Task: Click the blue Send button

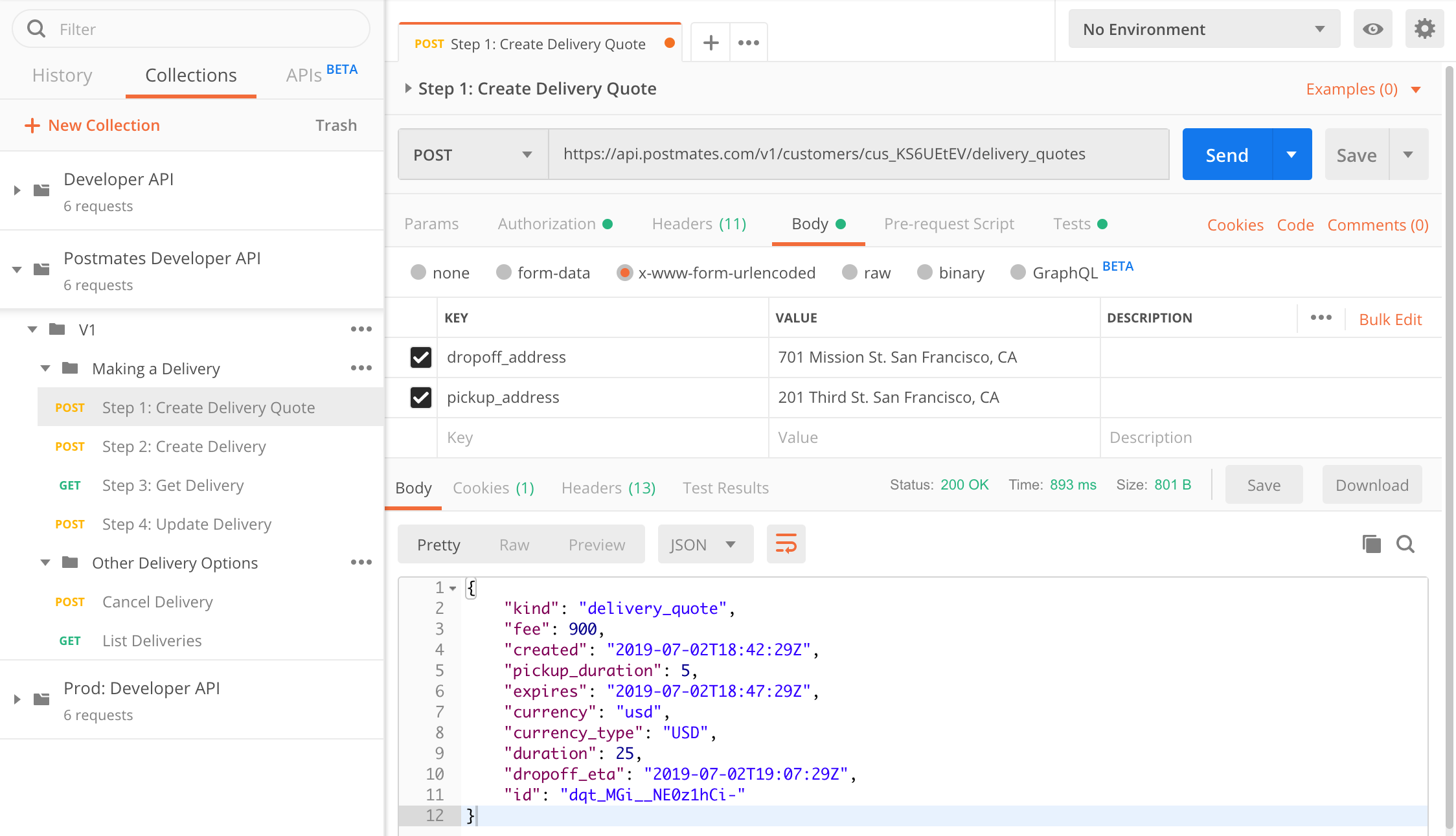Action: pos(1227,154)
